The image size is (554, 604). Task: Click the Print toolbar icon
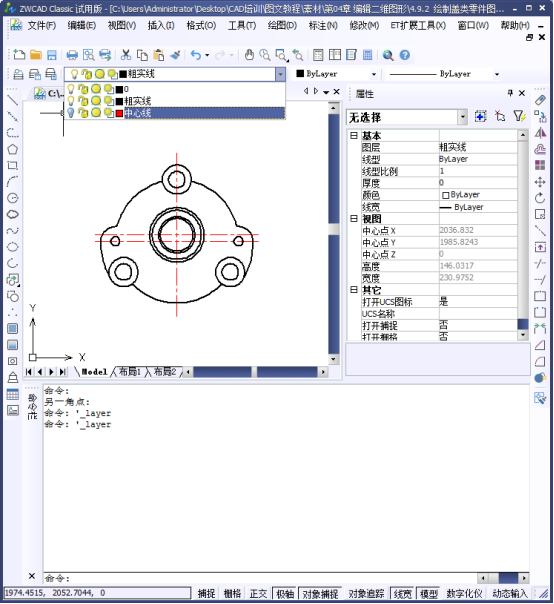click(x=72, y=55)
